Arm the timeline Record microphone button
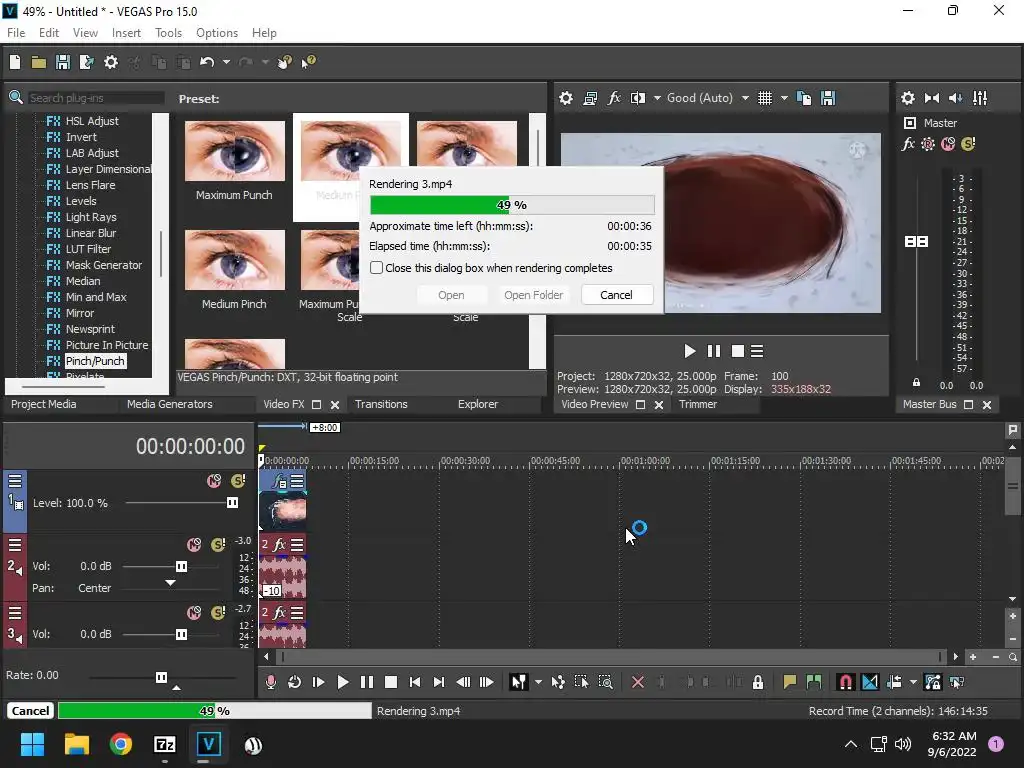 (270, 682)
